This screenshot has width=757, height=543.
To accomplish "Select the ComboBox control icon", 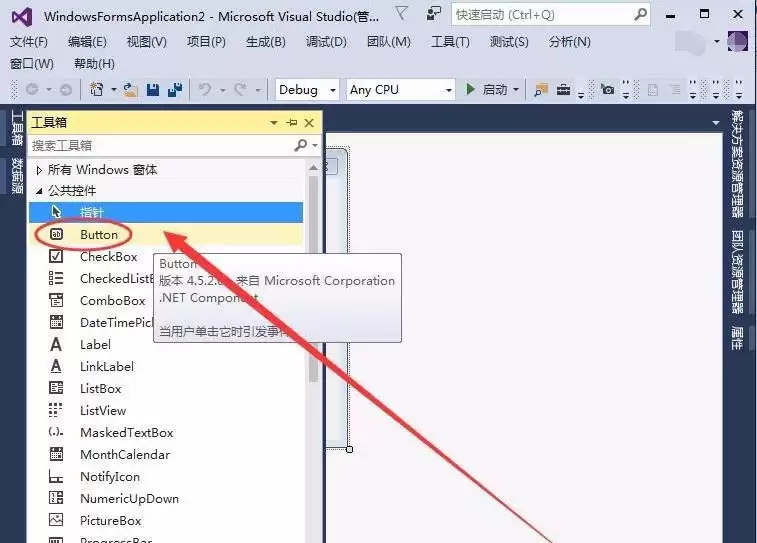I will point(56,300).
